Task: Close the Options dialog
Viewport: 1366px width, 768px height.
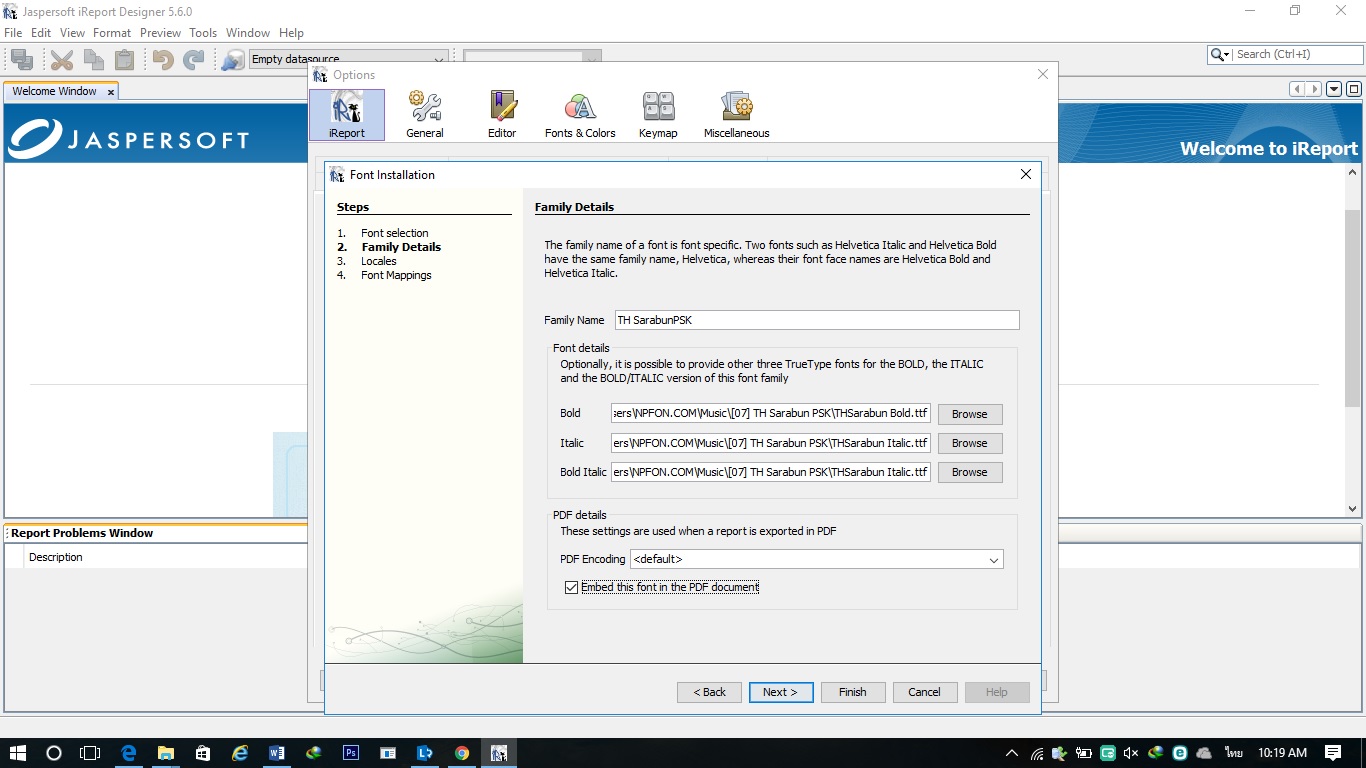Action: tap(1043, 74)
